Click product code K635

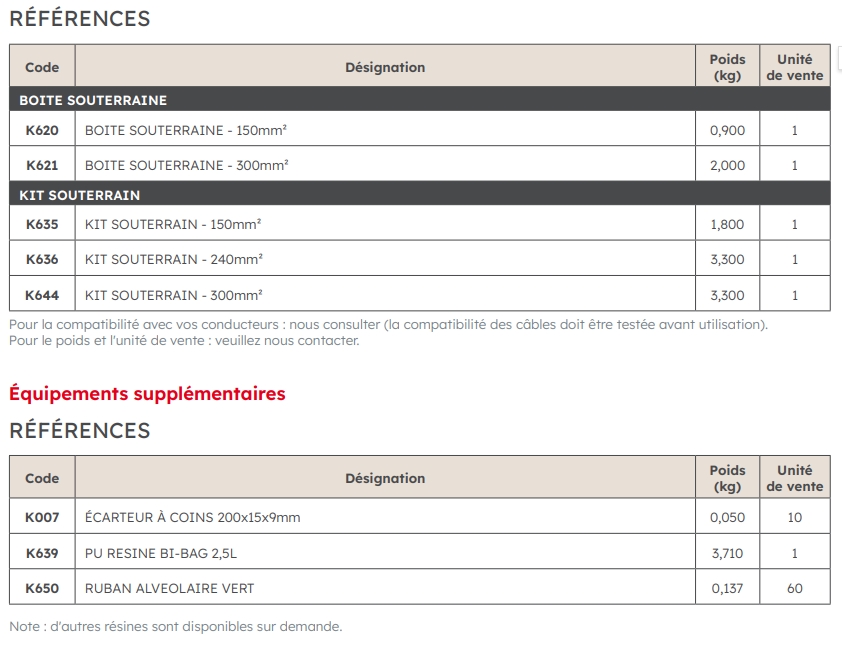point(42,225)
